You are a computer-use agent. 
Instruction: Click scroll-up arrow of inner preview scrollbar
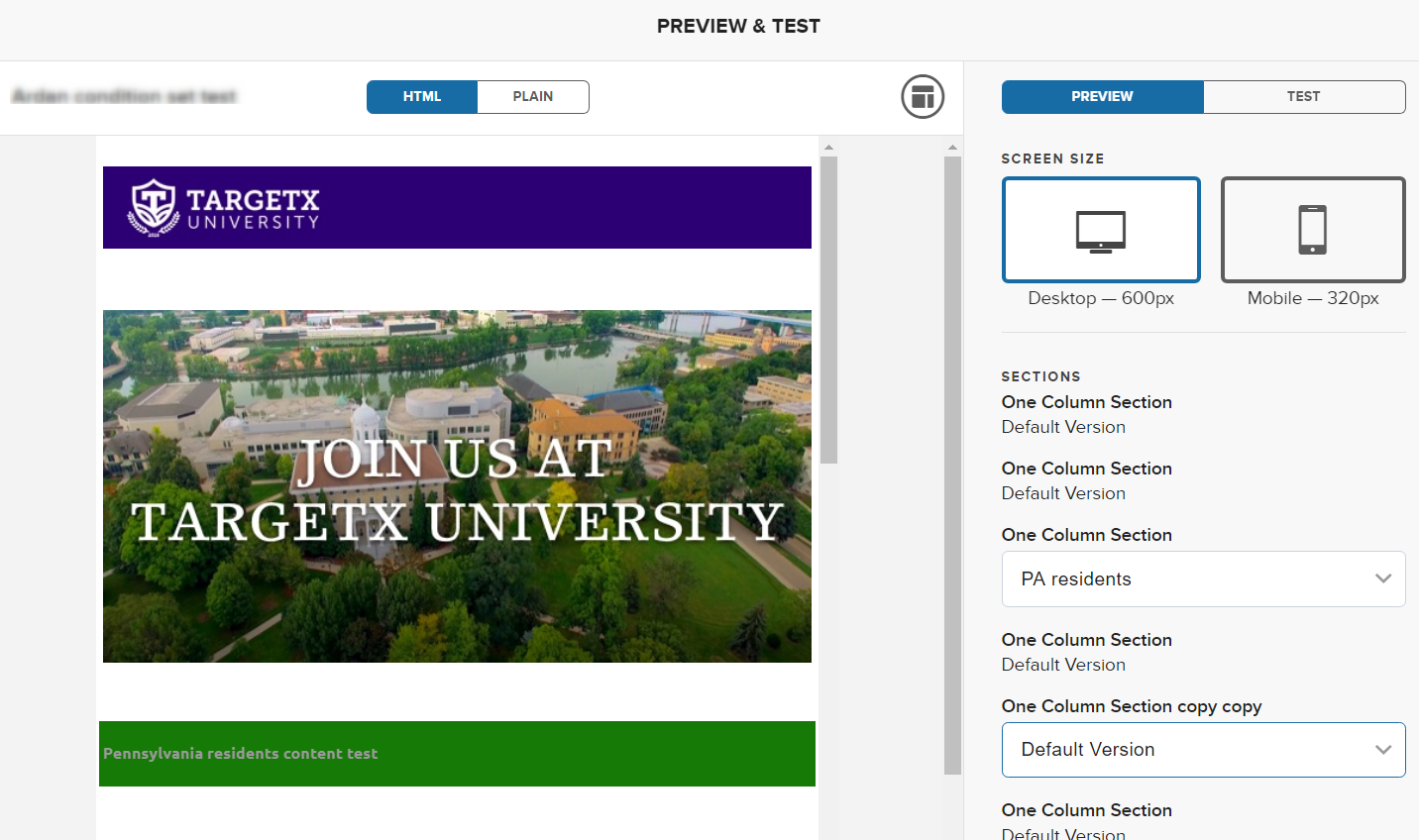tap(829, 147)
